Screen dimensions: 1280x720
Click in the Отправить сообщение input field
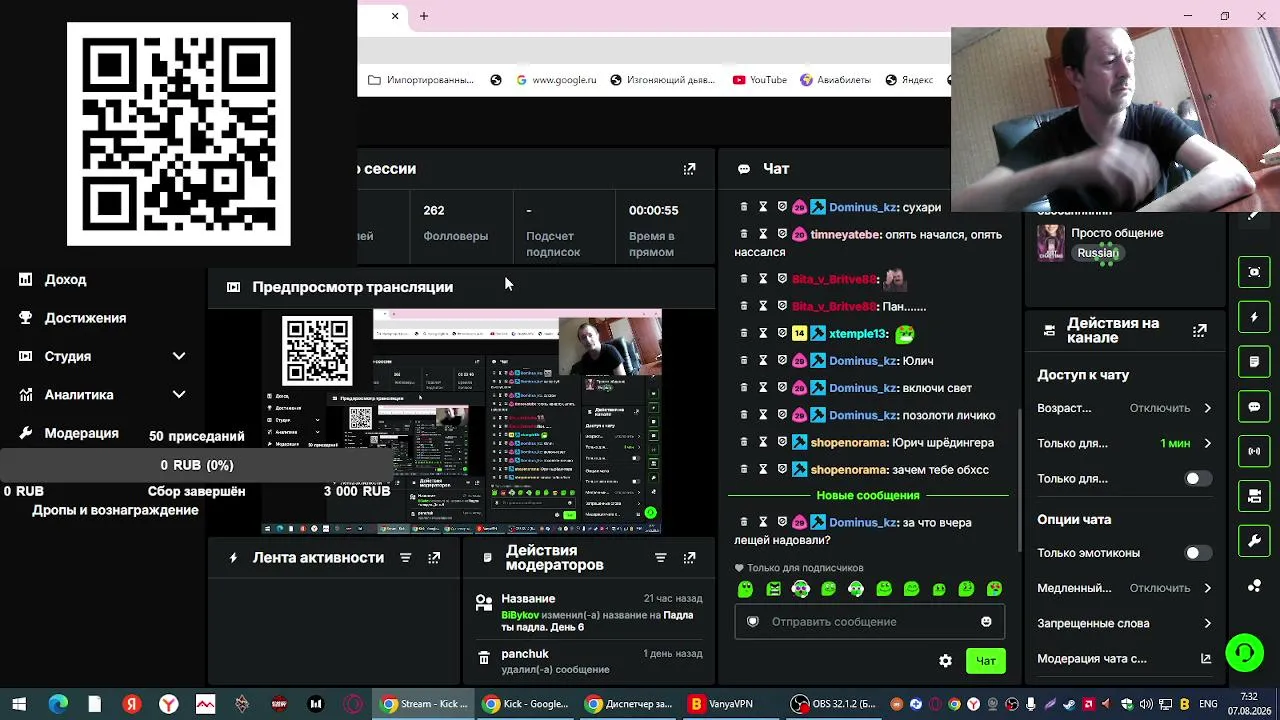tap(868, 622)
